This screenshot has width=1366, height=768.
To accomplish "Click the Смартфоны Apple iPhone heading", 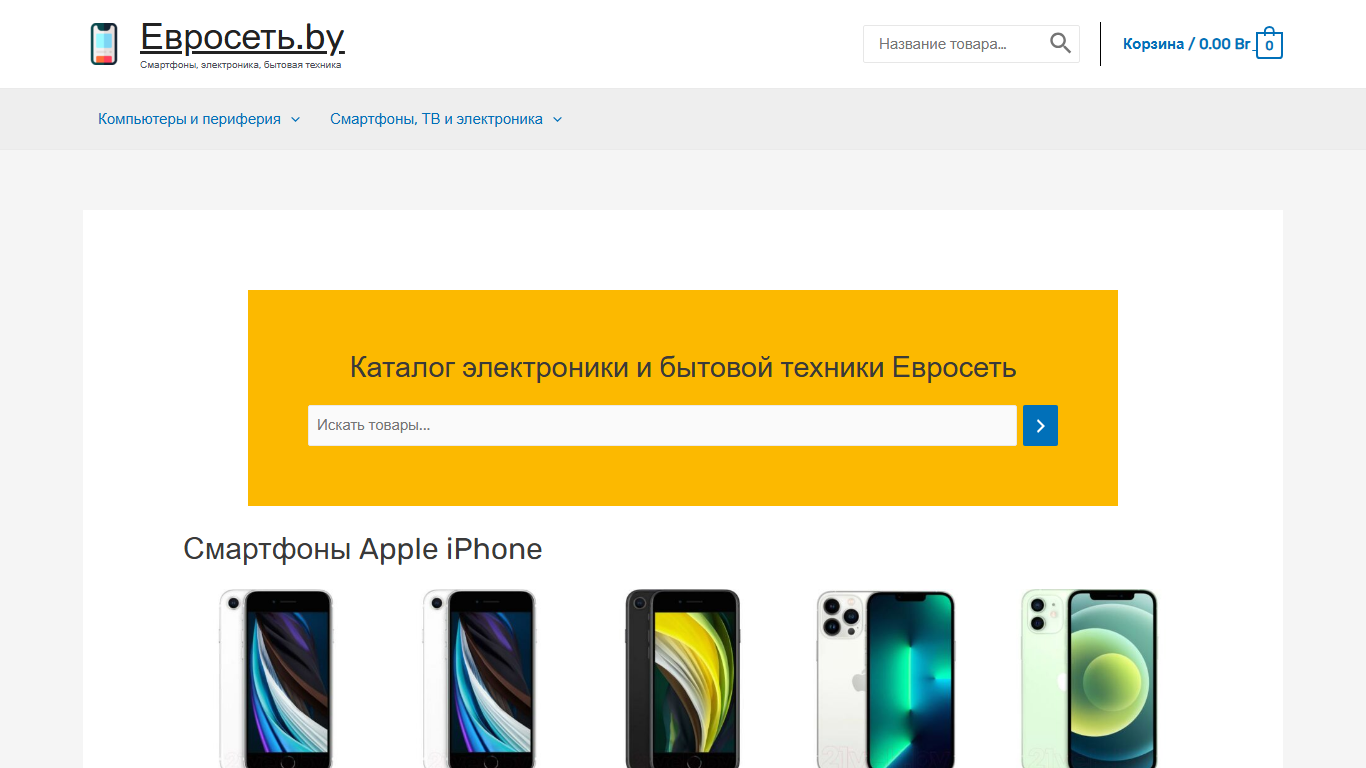I will pos(363,549).
